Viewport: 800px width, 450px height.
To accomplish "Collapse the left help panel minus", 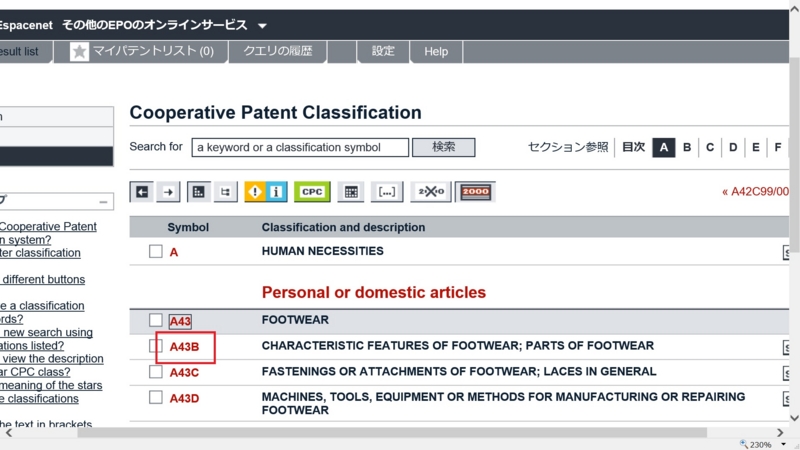I will coord(104,202).
